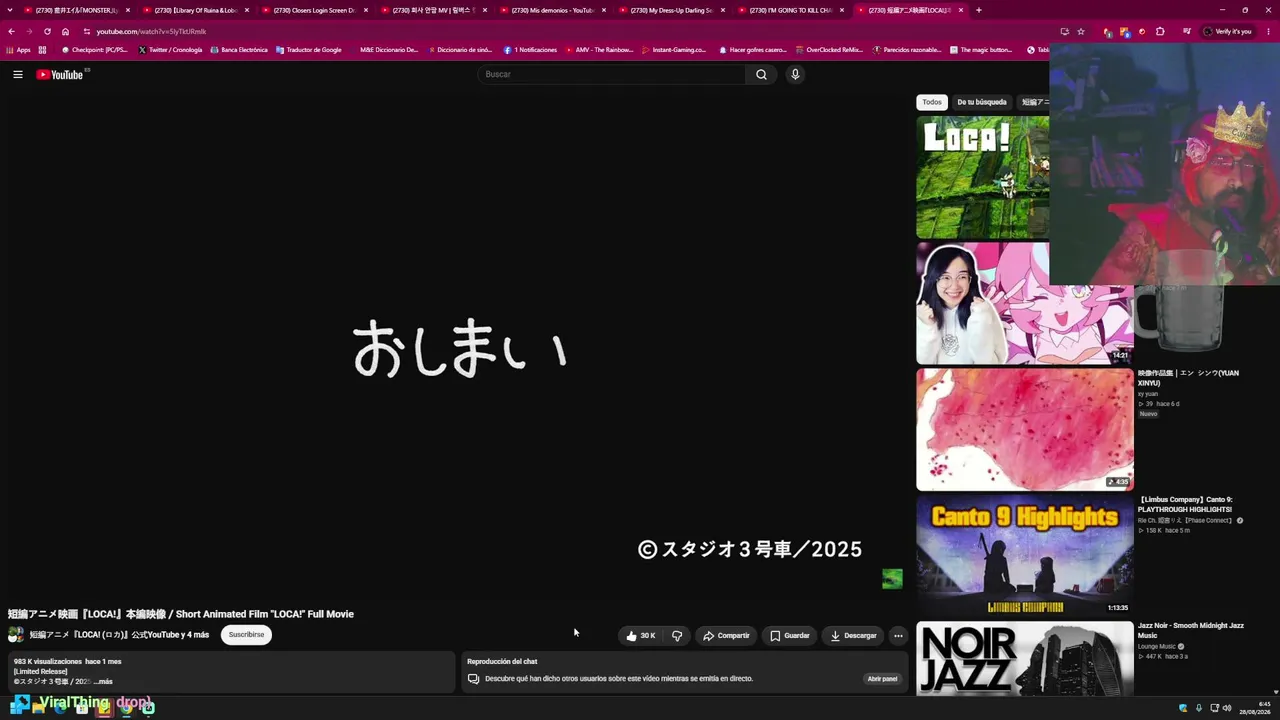Open Limbus Company Canto 9 video title
The width and height of the screenshot is (1280, 720).
[x=1186, y=504]
